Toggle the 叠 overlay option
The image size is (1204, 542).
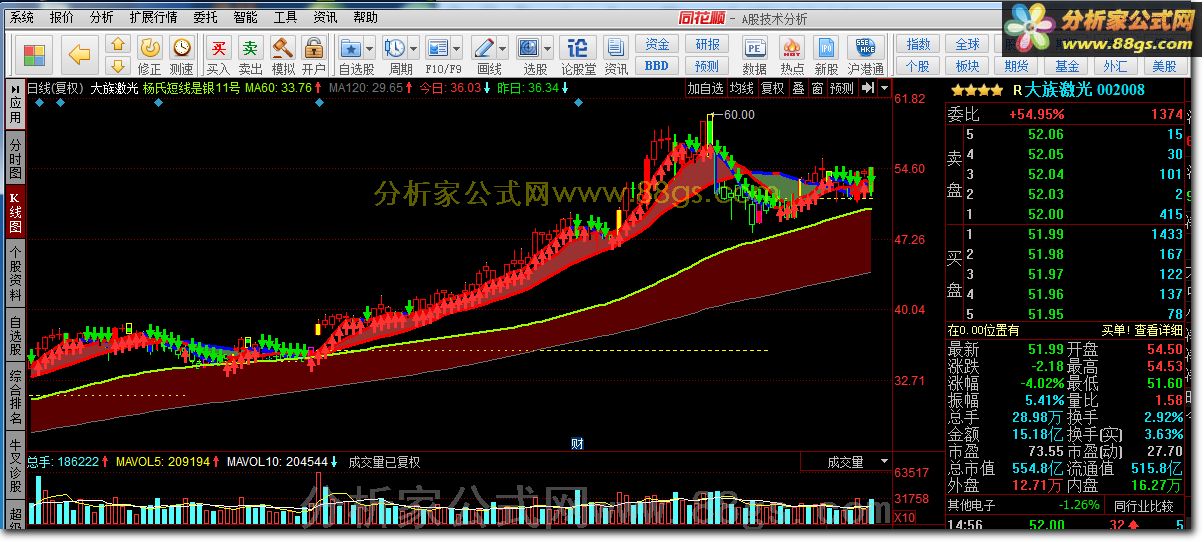[798, 88]
